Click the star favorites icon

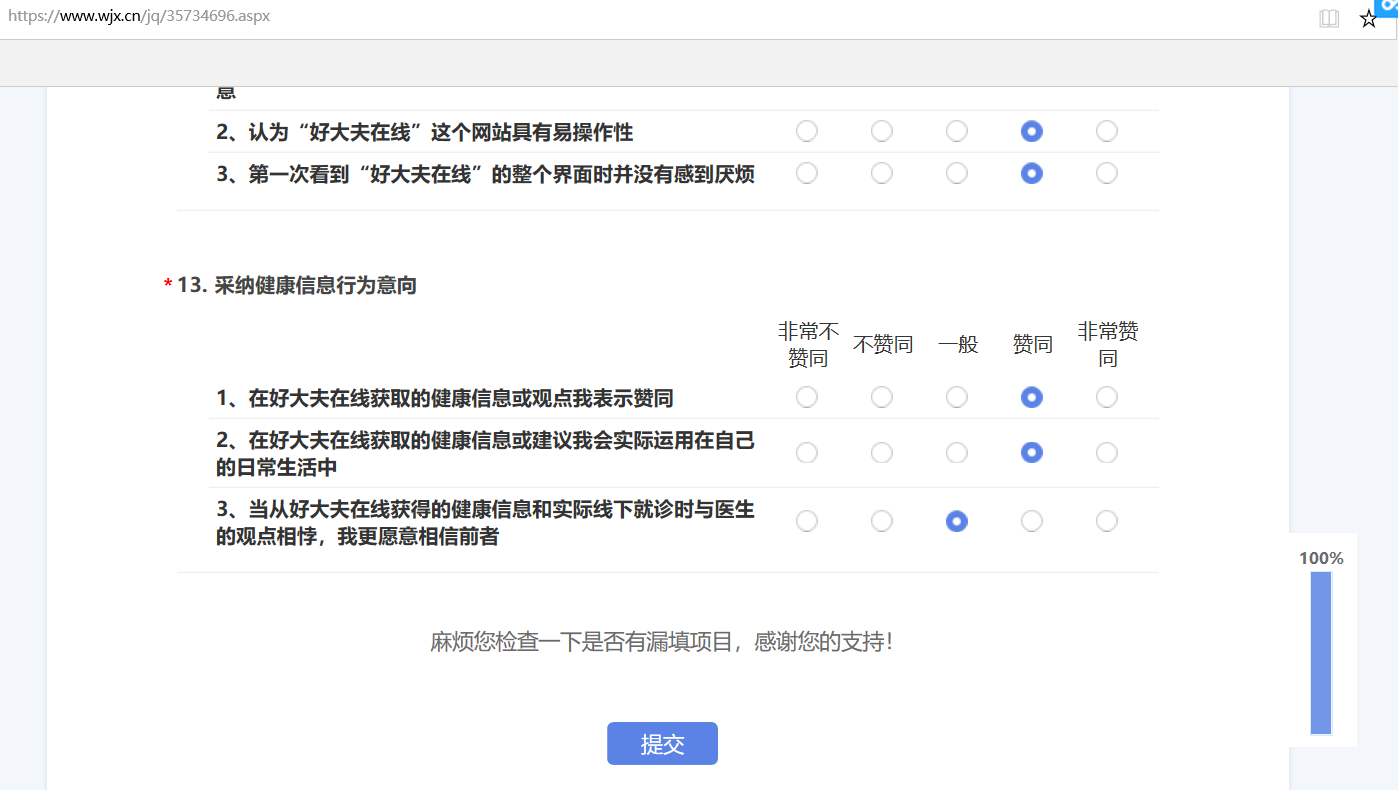click(1368, 18)
